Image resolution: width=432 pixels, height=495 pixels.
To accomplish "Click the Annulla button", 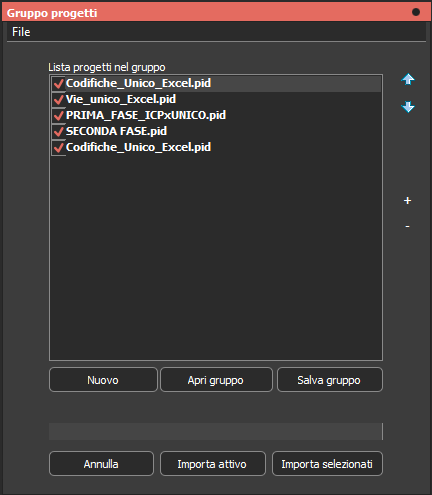I will click(x=101, y=464).
